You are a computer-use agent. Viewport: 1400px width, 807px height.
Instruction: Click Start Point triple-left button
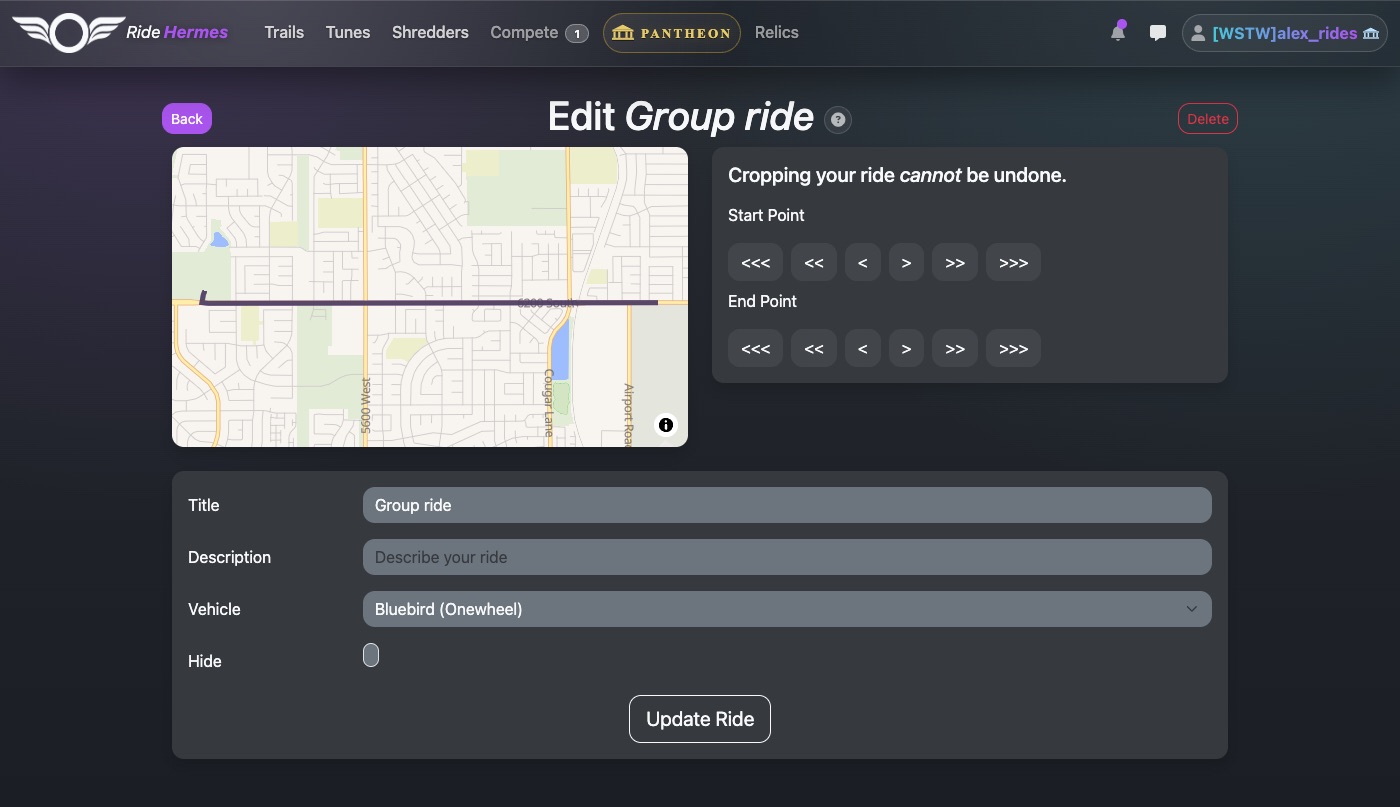756,263
